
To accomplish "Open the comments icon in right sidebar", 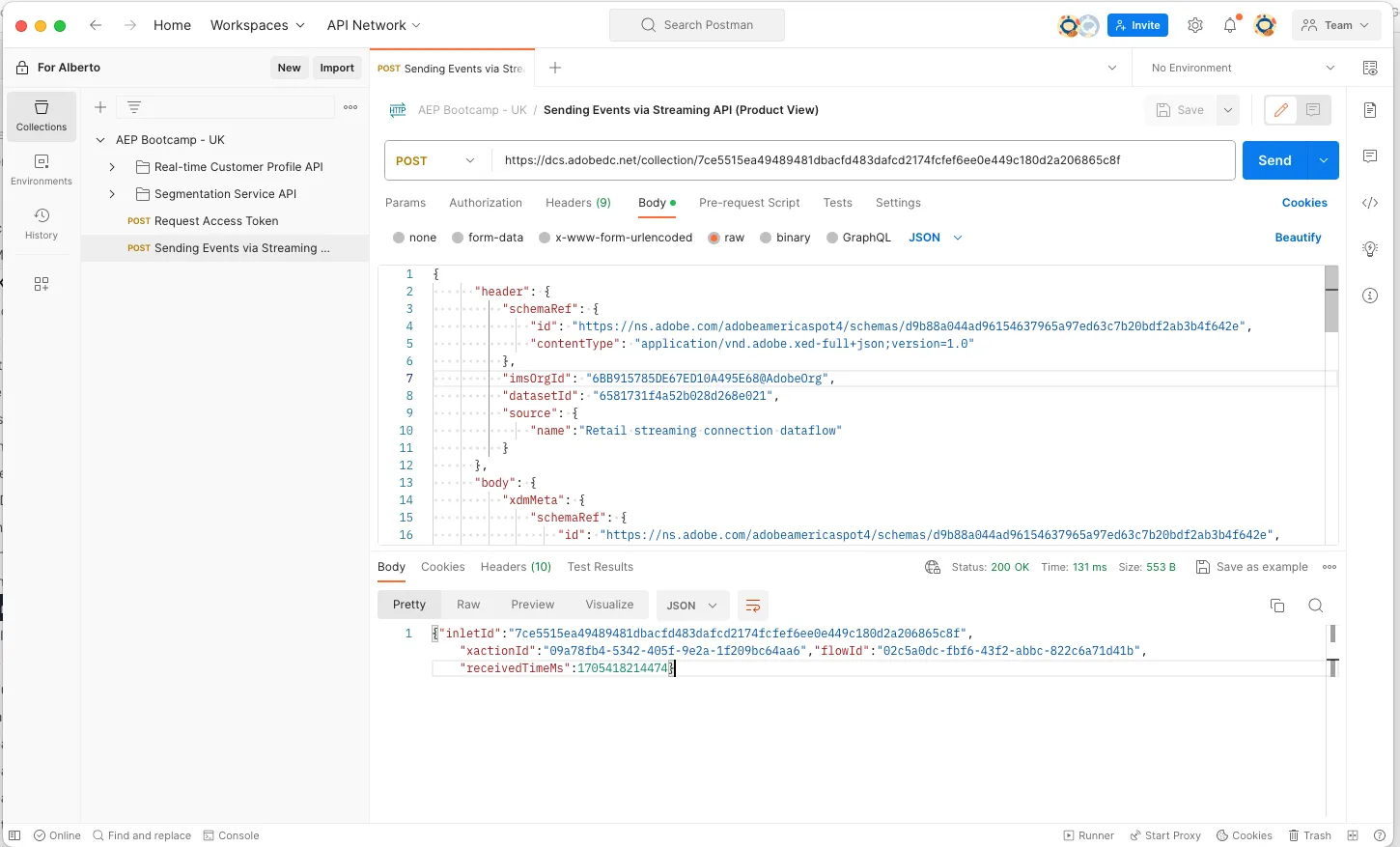I will (1370, 156).
